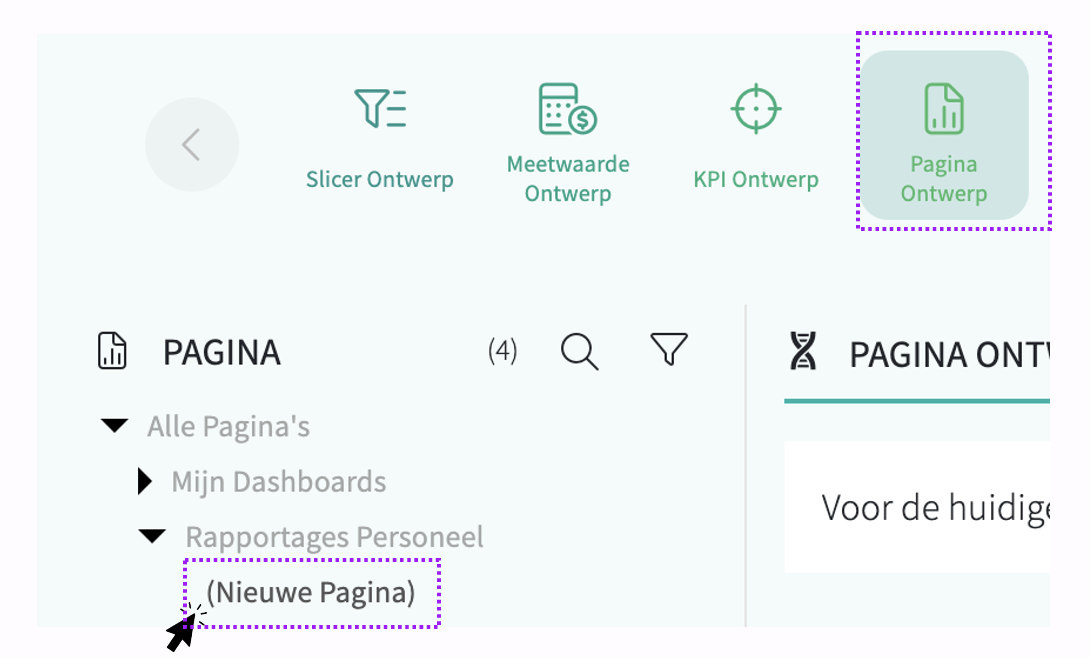Viewport: 1090px width, 658px height.
Task: Switch to the Slicer Ontwerp text label
Action: [380, 179]
